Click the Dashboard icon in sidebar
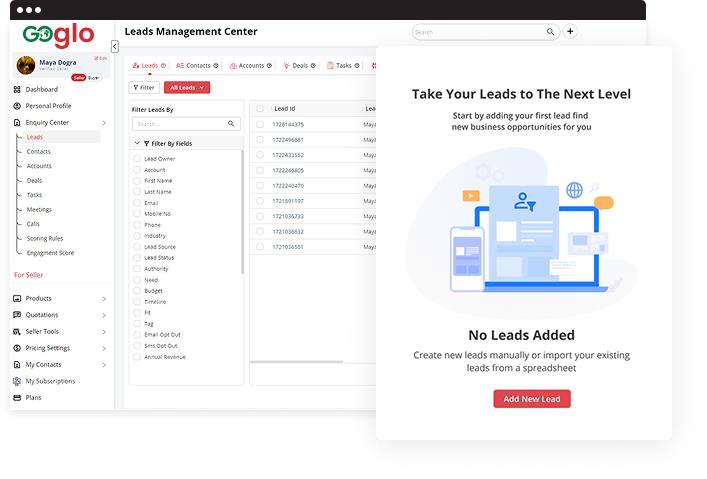Screen dimensions: 707x479 click(x=17, y=90)
